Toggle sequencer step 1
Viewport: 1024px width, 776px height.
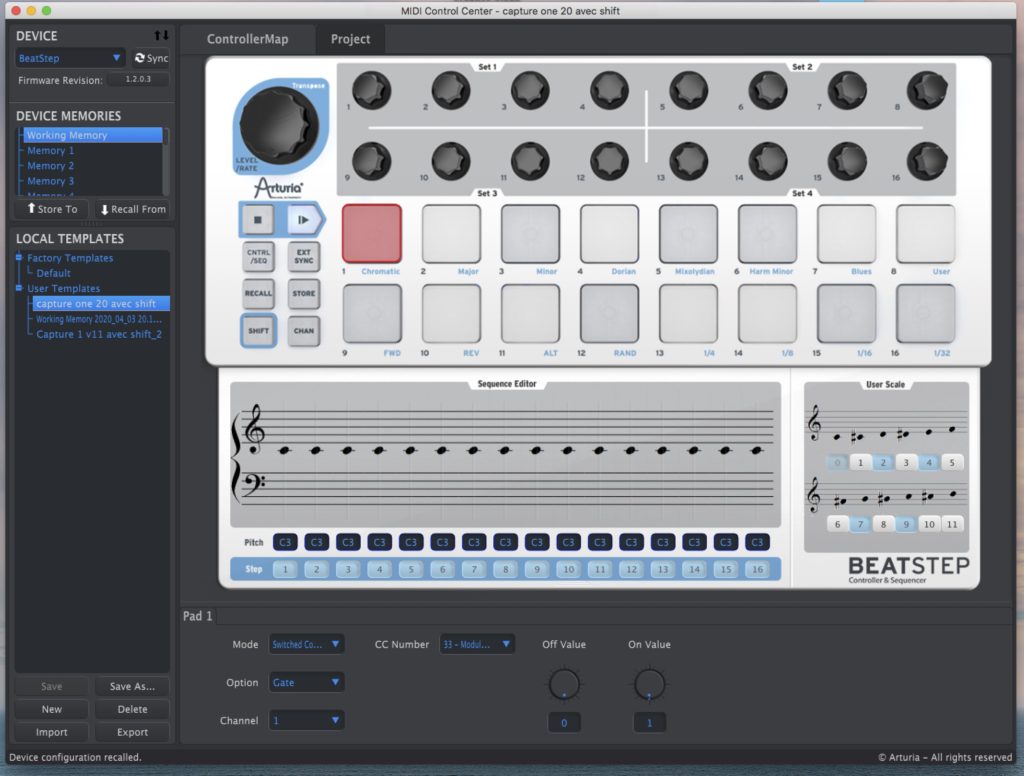click(x=285, y=570)
